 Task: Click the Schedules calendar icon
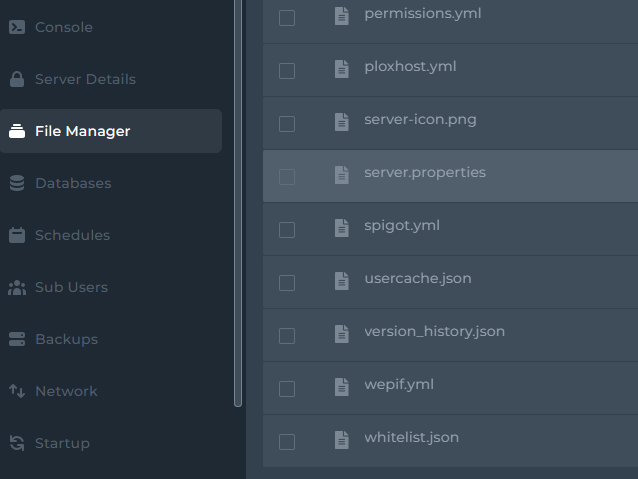pyautogui.click(x=17, y=235)
